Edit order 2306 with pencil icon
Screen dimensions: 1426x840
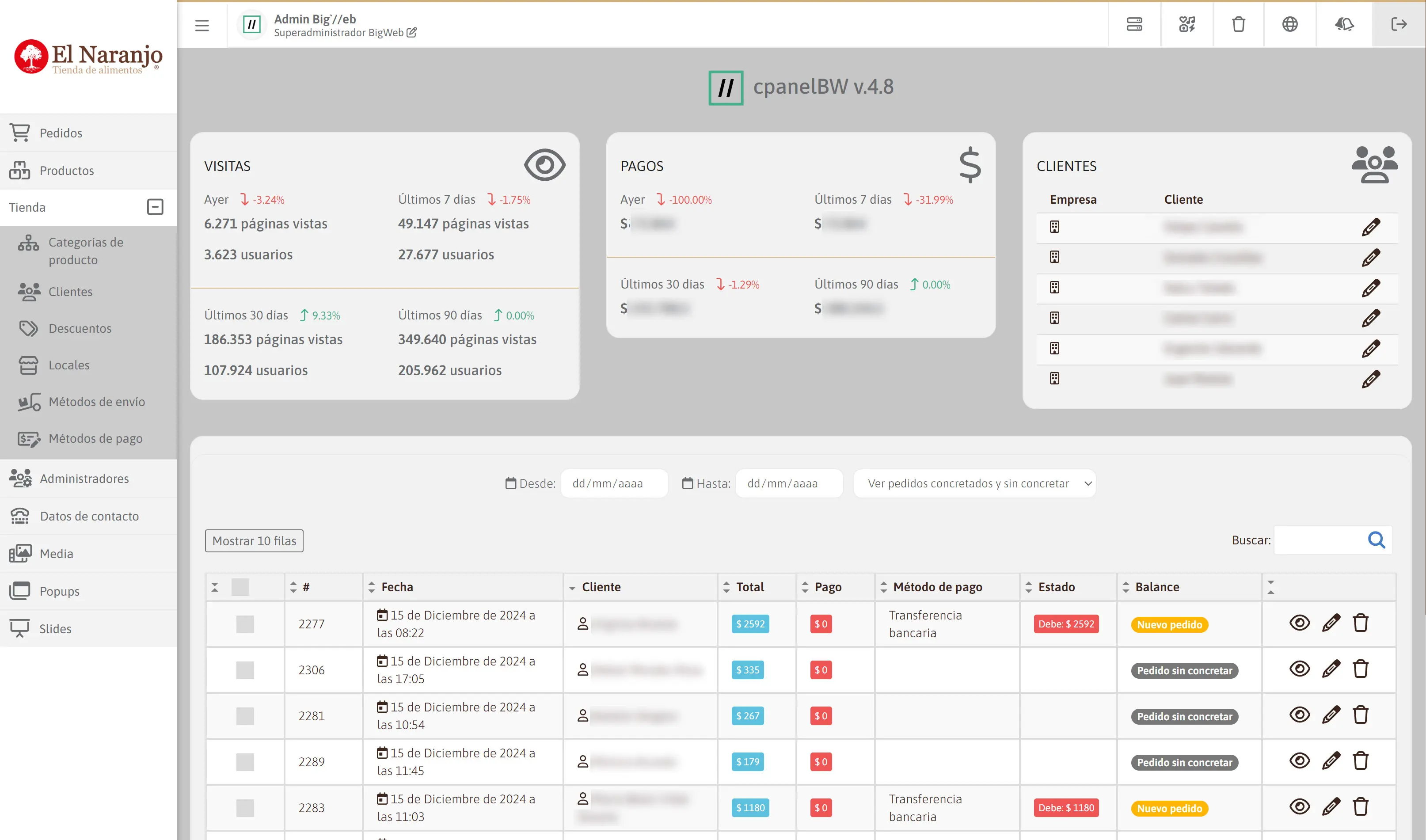click(1331, 669)
